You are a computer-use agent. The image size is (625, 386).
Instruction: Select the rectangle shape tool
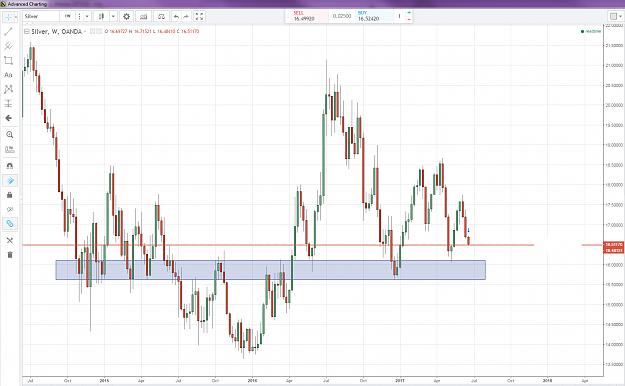tap(8, 60)
